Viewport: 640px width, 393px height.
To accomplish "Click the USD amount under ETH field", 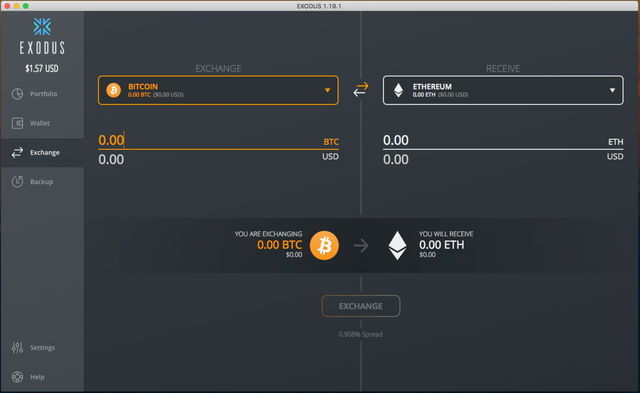I will [x=503, y=159].
